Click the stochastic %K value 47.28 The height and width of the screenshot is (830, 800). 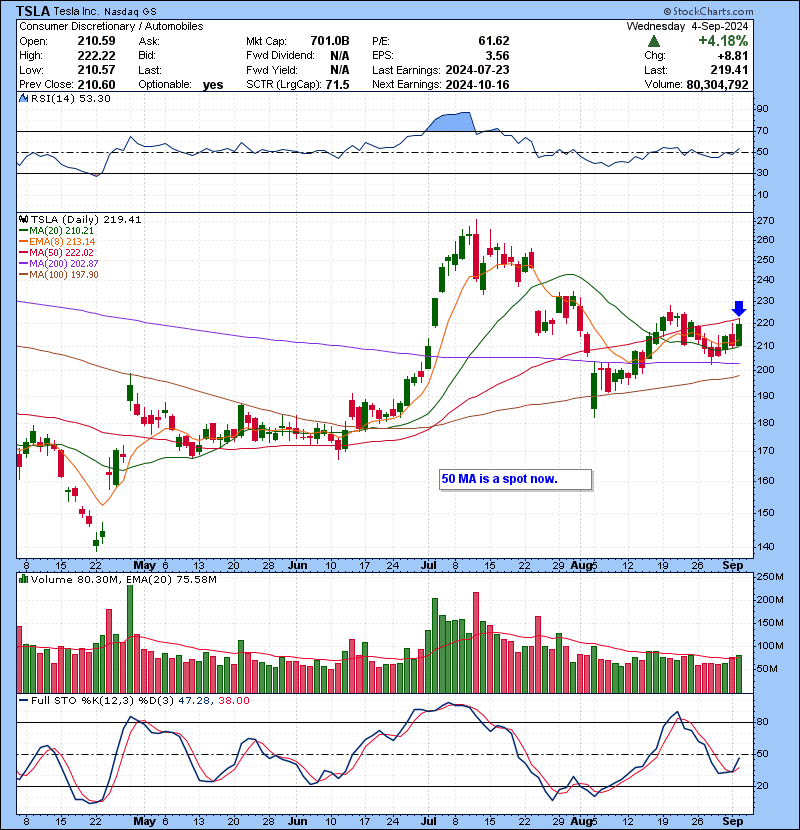point(194,700)
